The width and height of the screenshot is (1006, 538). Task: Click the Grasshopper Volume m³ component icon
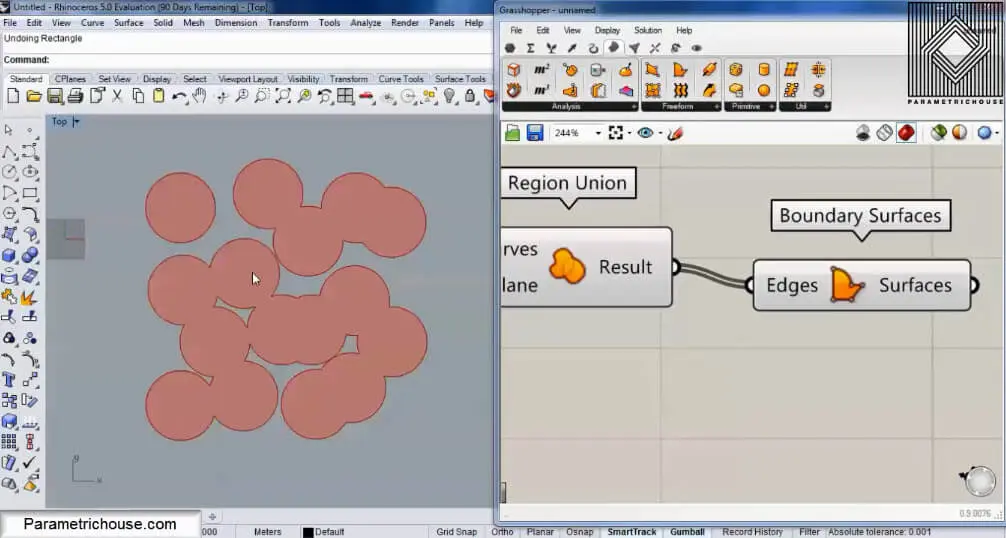click(x=541, y=90)
